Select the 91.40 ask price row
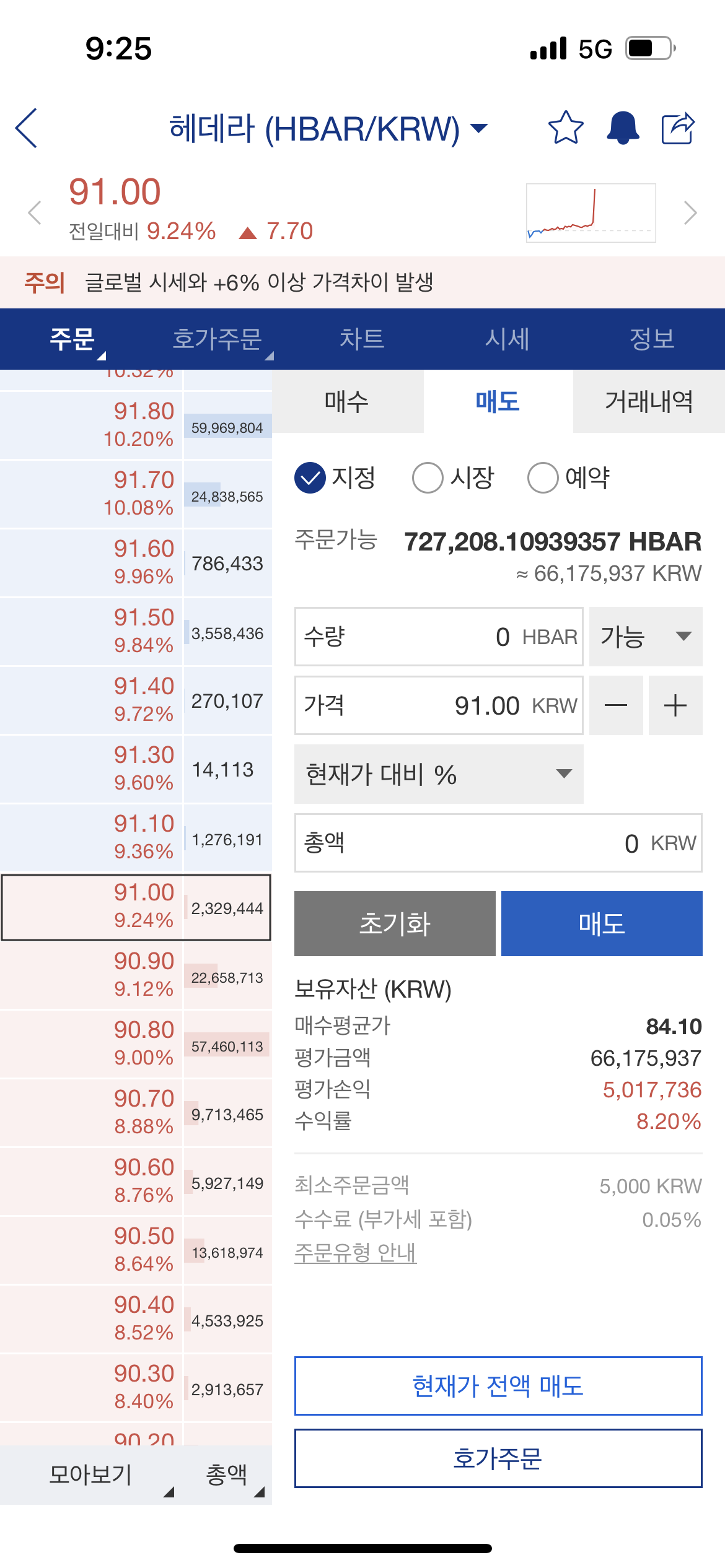This screenshot has width=725, height=1568. [x=136, y=700]
